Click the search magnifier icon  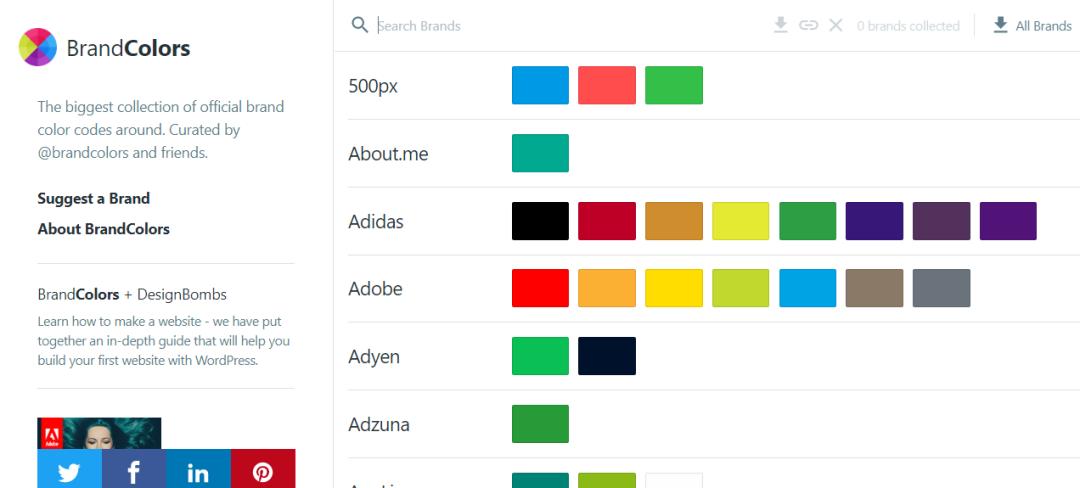click(x=360, y=25)
